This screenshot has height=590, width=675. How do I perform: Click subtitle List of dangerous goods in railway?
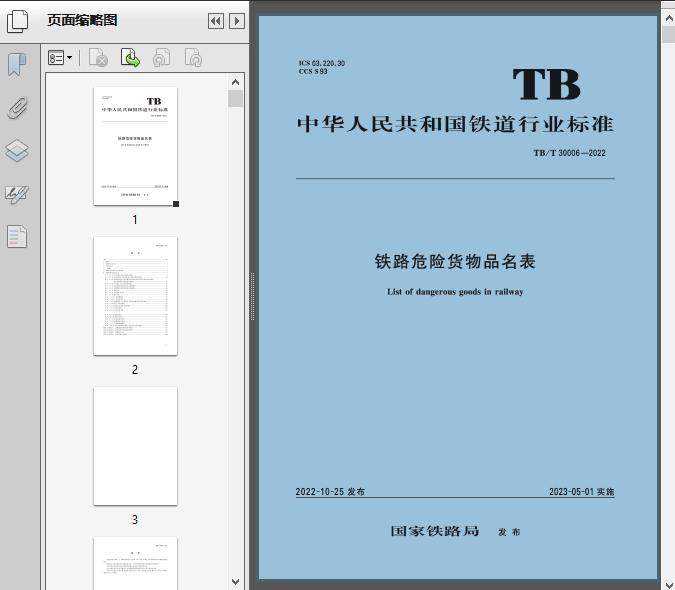(x=455, y=292)
